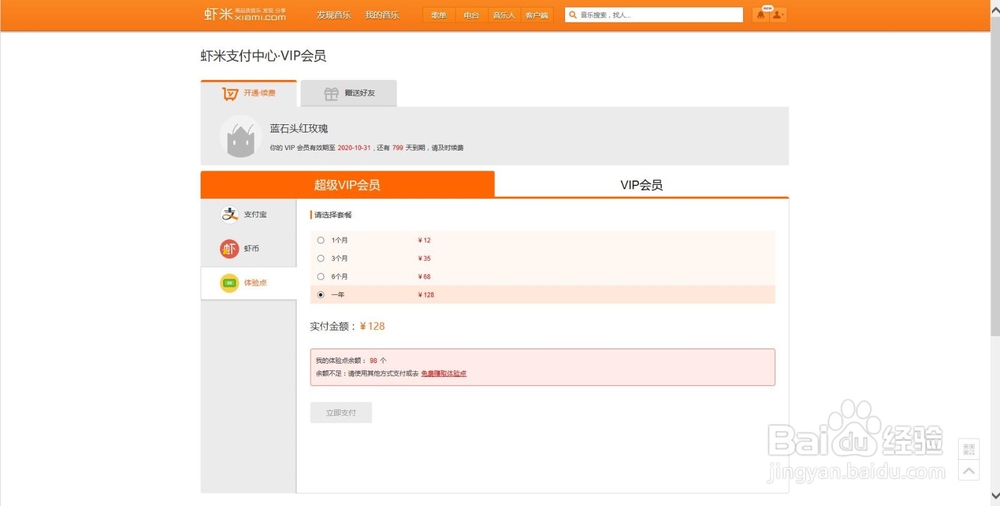The width and height of the screenshot is (1000, 506).
Task: Click the 立即支付 button
Action: coord(341,413)
